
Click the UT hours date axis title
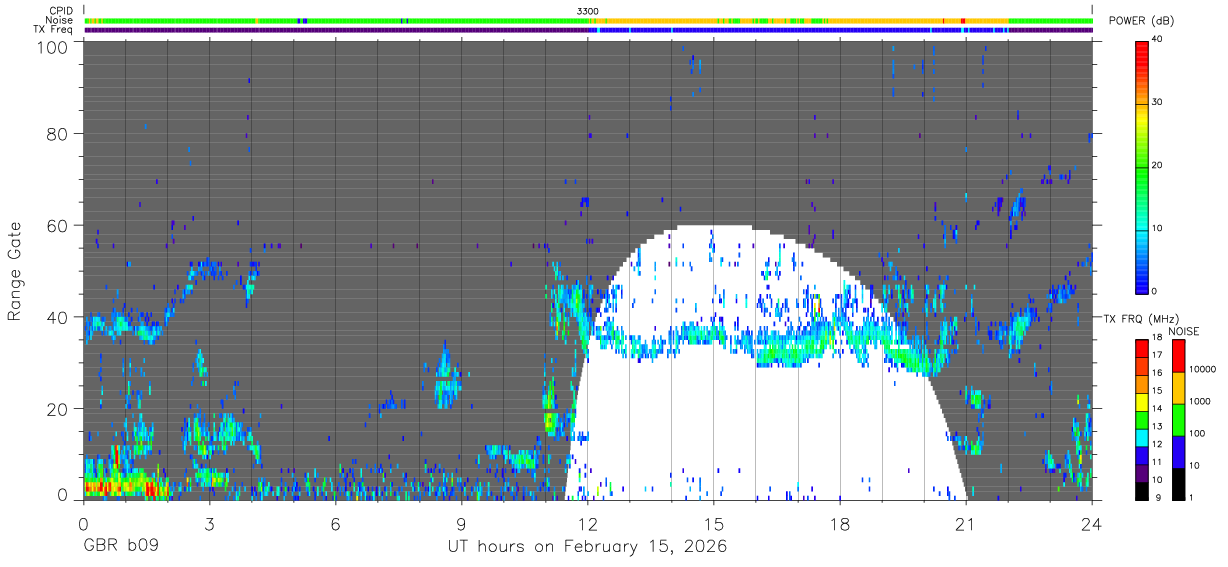587,548
